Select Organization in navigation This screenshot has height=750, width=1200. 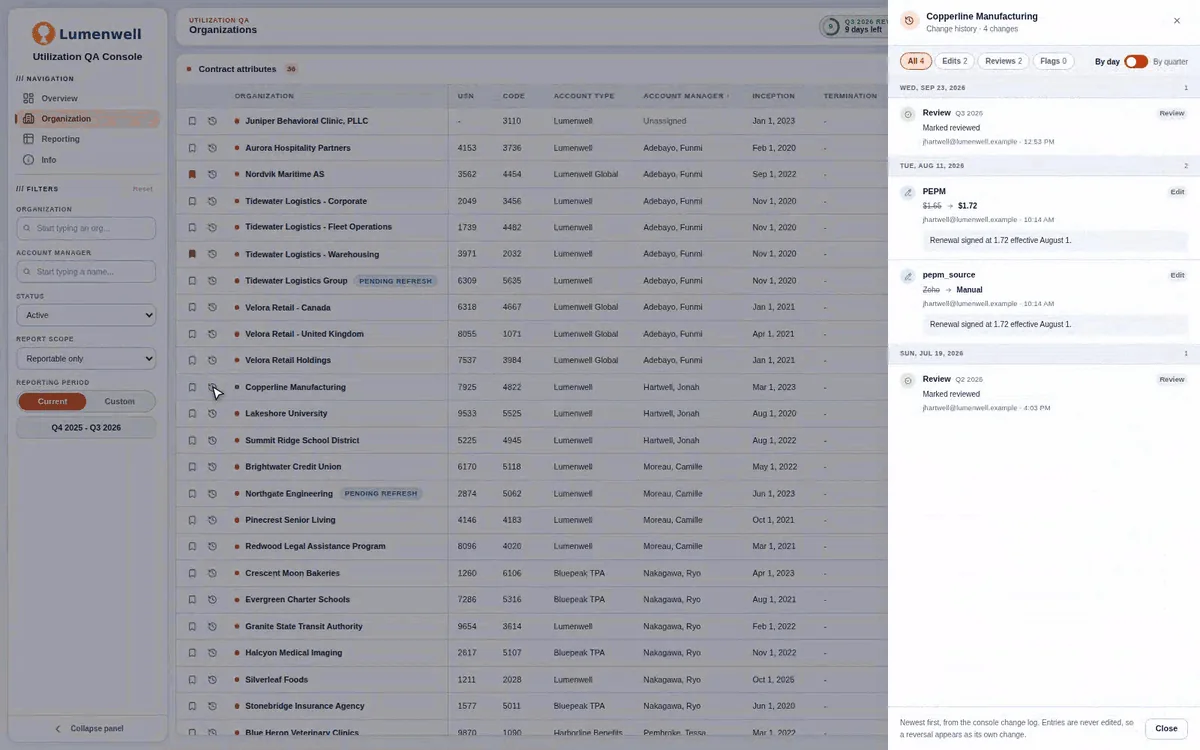pos(86,118)
